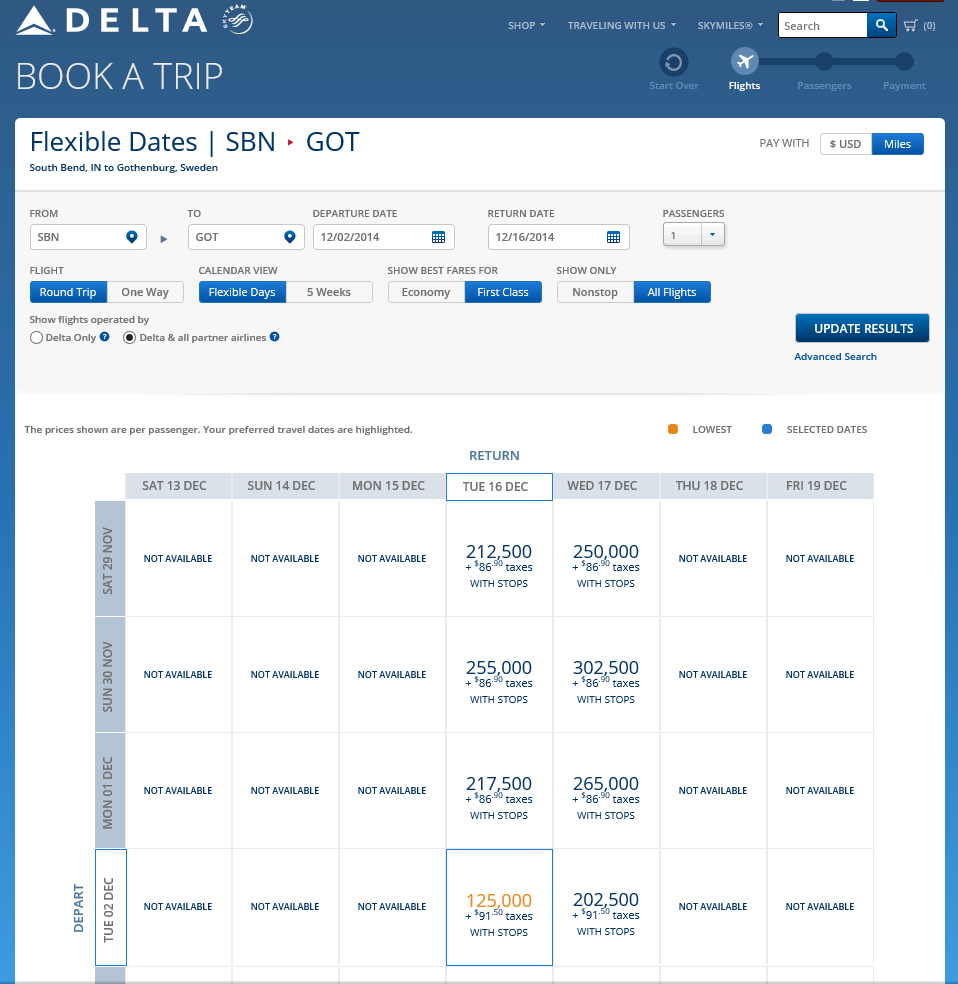The width and height of the screenshot is (958, 984).
Task: Click the Update Results button
Action: (x=862, y=328)
